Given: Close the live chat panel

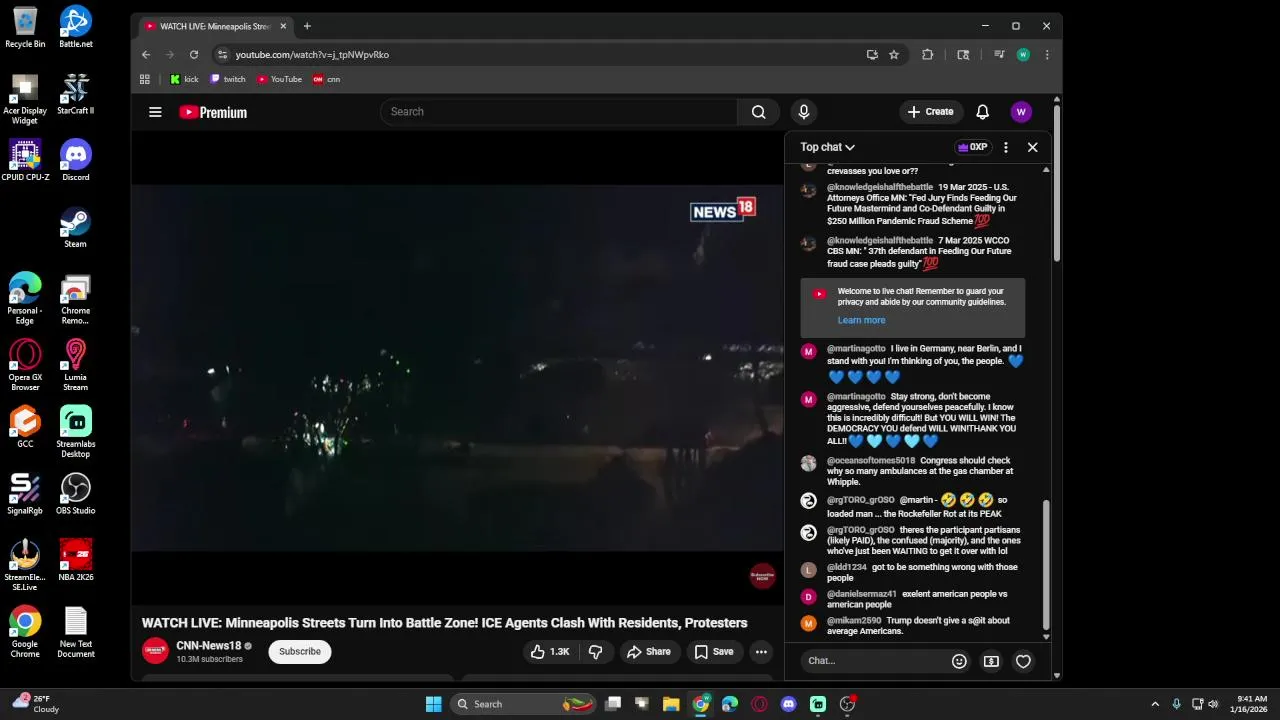Looking at the screenshot, I should [1033, 147].
